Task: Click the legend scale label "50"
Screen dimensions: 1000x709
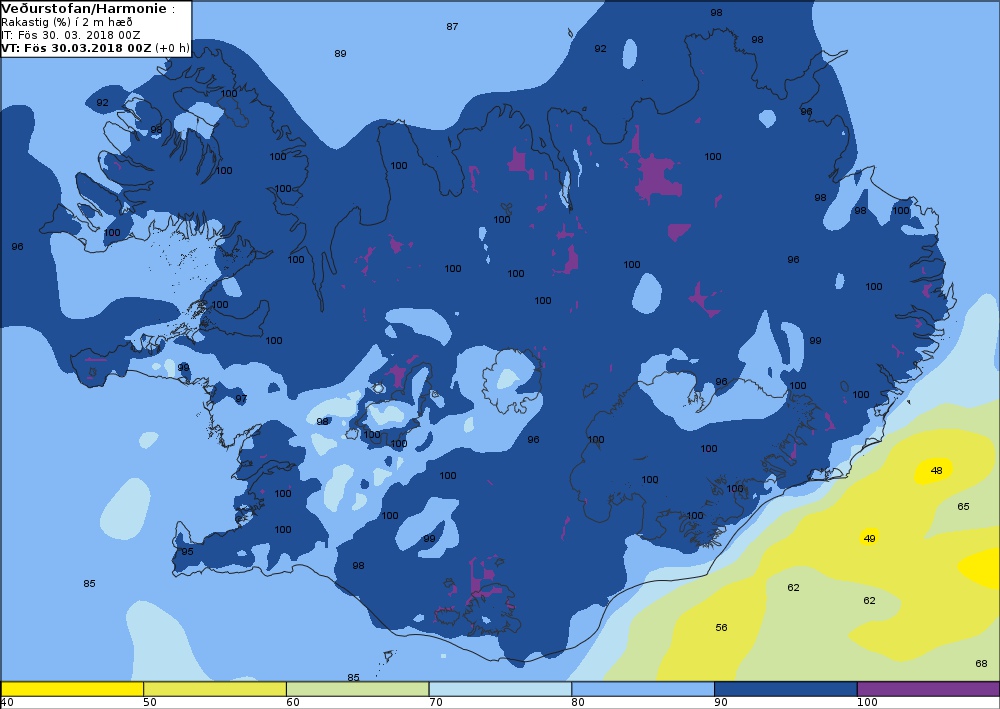Action: click(x=150, y=703)
